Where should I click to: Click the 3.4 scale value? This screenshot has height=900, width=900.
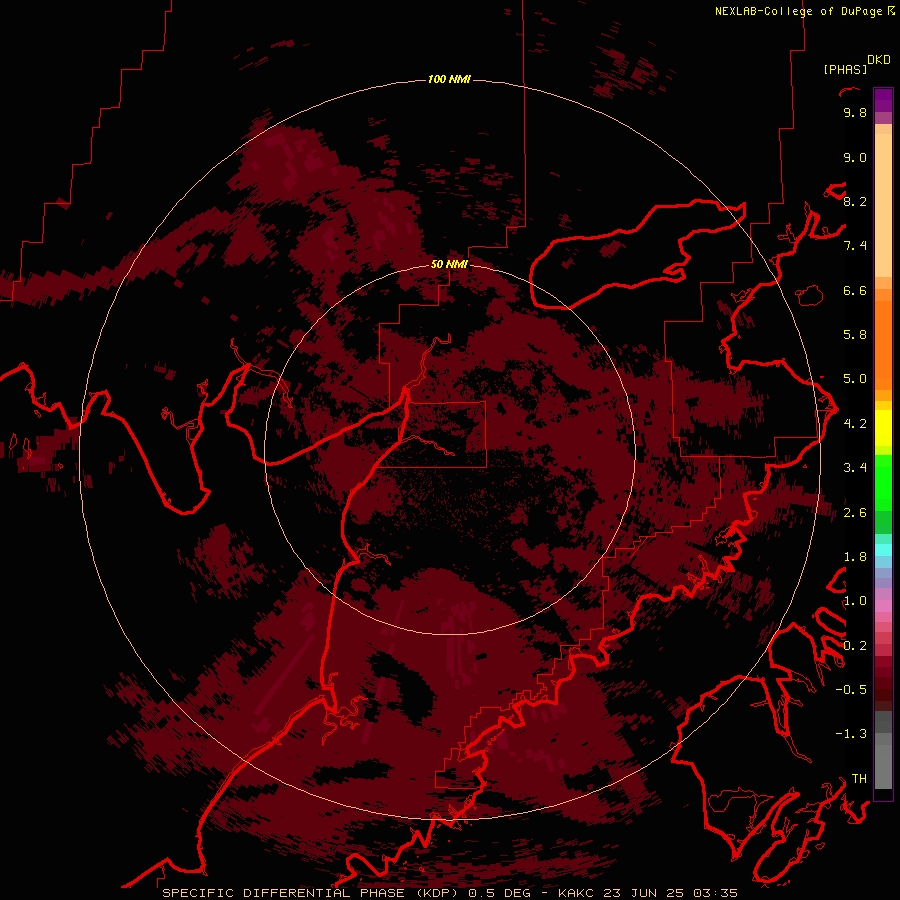tap(855, 468)
